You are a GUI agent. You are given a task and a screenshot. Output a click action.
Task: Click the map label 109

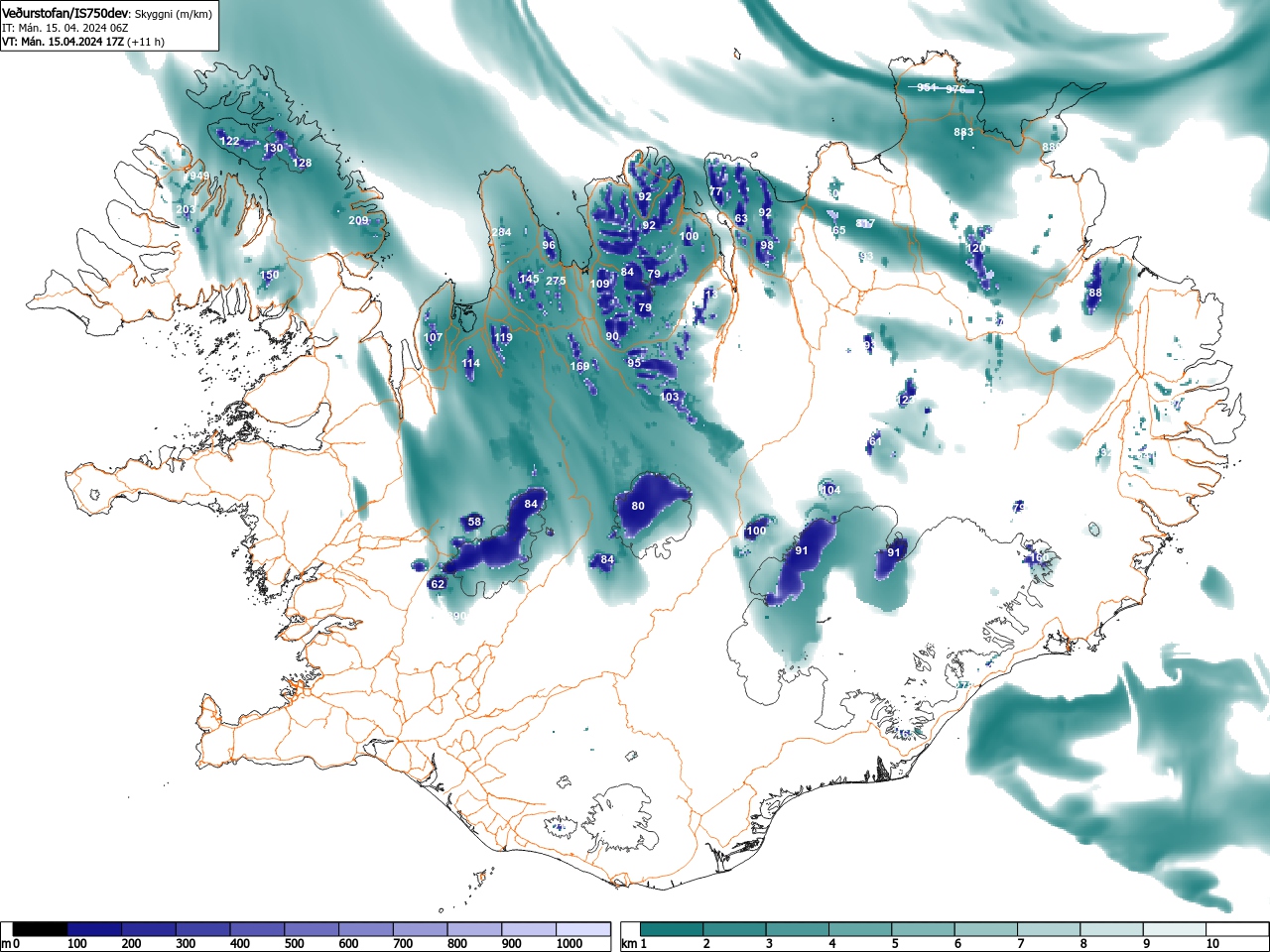[x=600, y=284]
